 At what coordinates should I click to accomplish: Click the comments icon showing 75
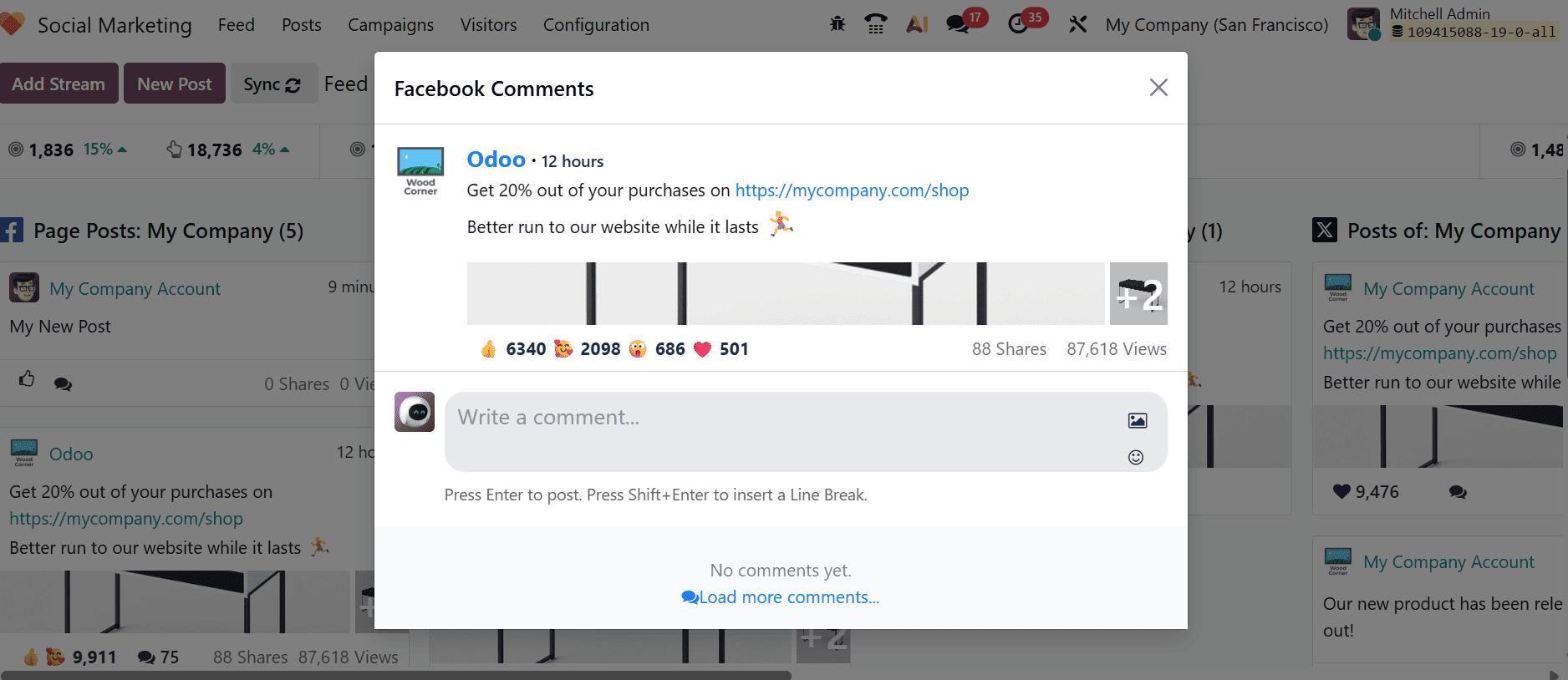point(158,657)
